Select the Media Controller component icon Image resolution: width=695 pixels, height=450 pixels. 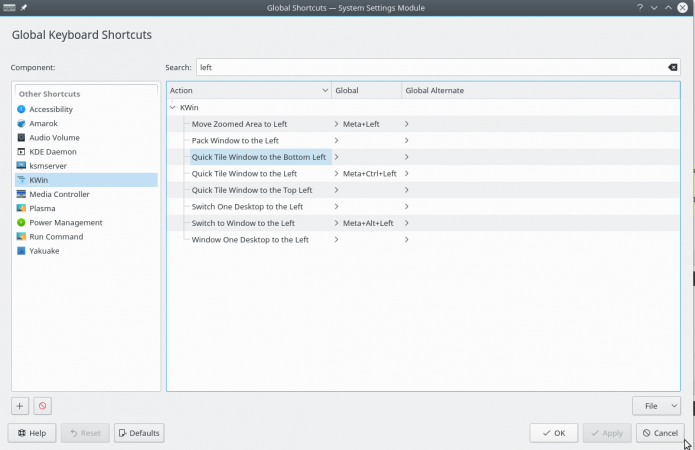[21, 194]
